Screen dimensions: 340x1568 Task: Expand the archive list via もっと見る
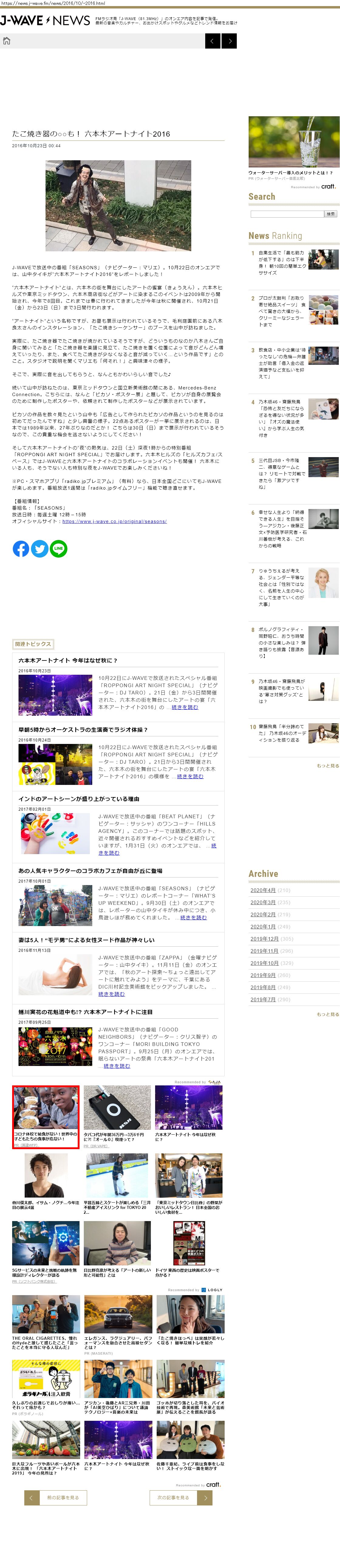(327, 1014)
